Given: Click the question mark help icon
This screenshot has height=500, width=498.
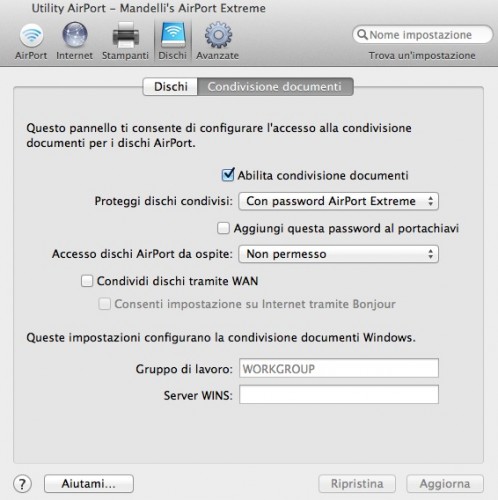Looking at the screenshot, I should [22, 483].
